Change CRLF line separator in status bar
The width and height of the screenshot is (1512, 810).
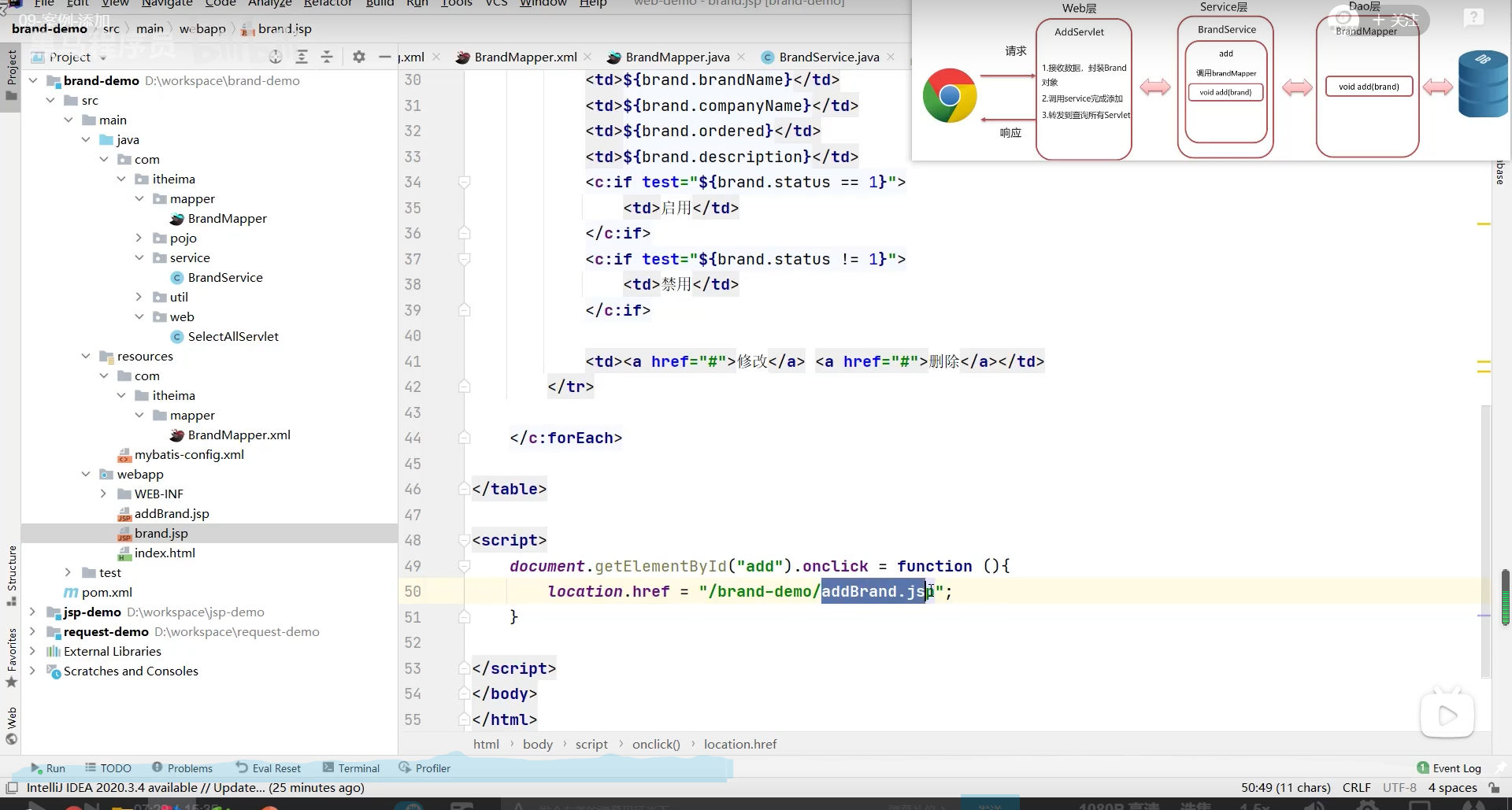(1357, 788)
